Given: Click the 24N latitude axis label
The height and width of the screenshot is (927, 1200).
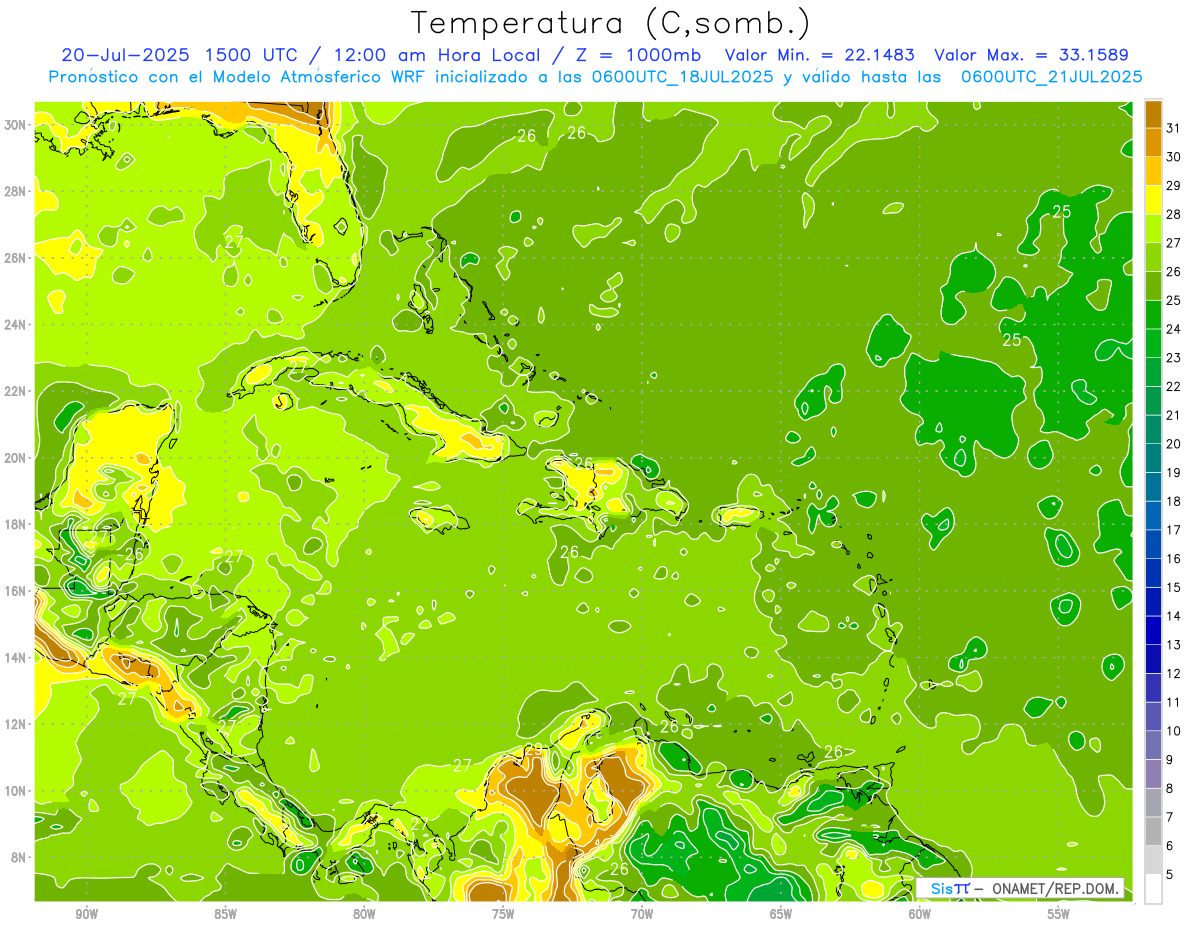Looking at the screenshot, I should point(16,325).
